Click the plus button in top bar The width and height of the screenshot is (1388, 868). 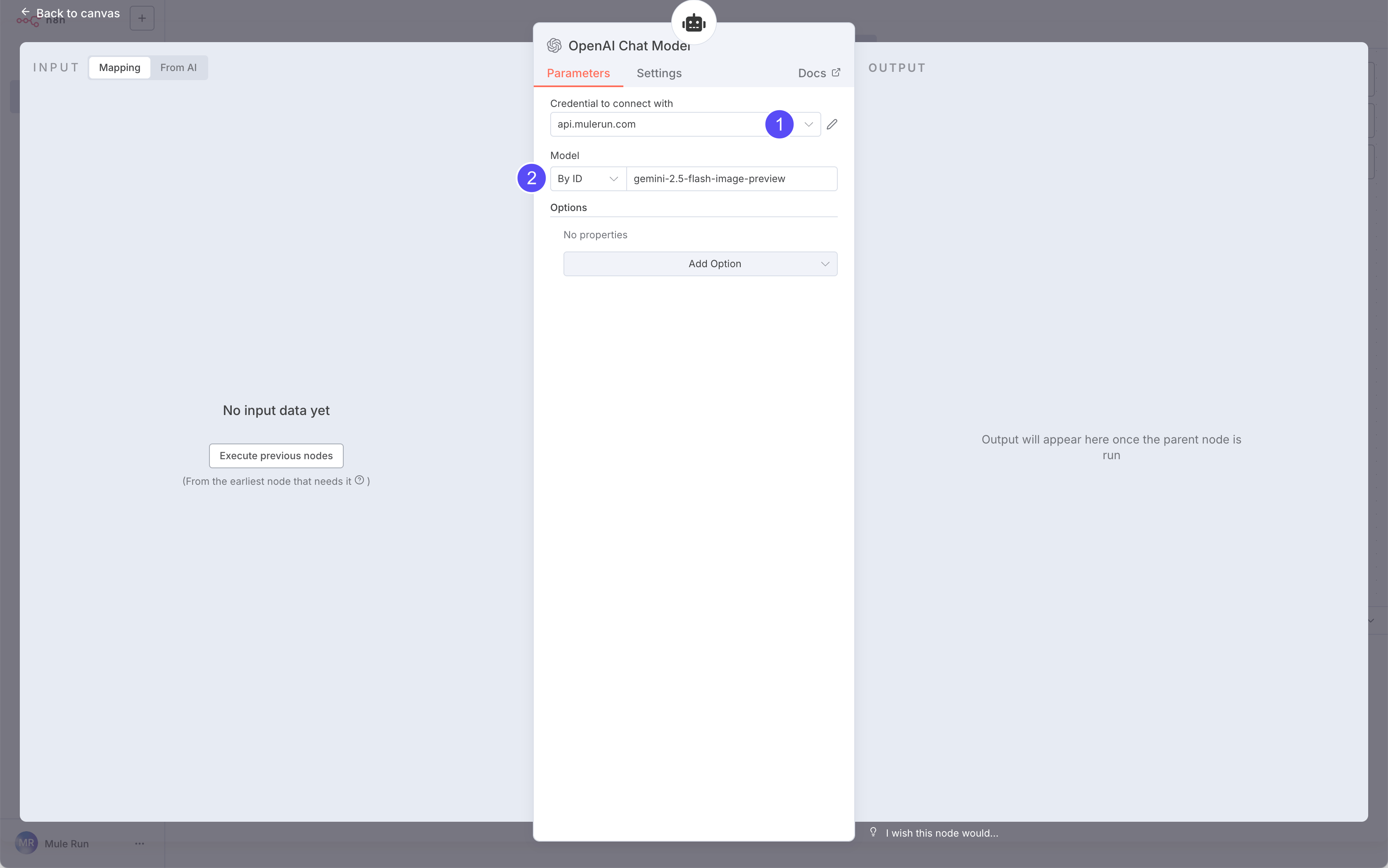click(142, 18)
